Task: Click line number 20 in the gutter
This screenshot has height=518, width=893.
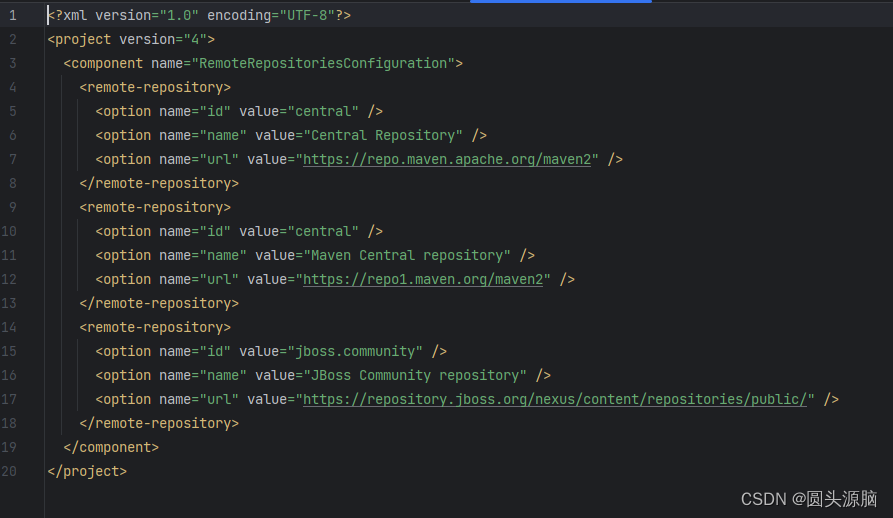Action: tap(9, 471)
